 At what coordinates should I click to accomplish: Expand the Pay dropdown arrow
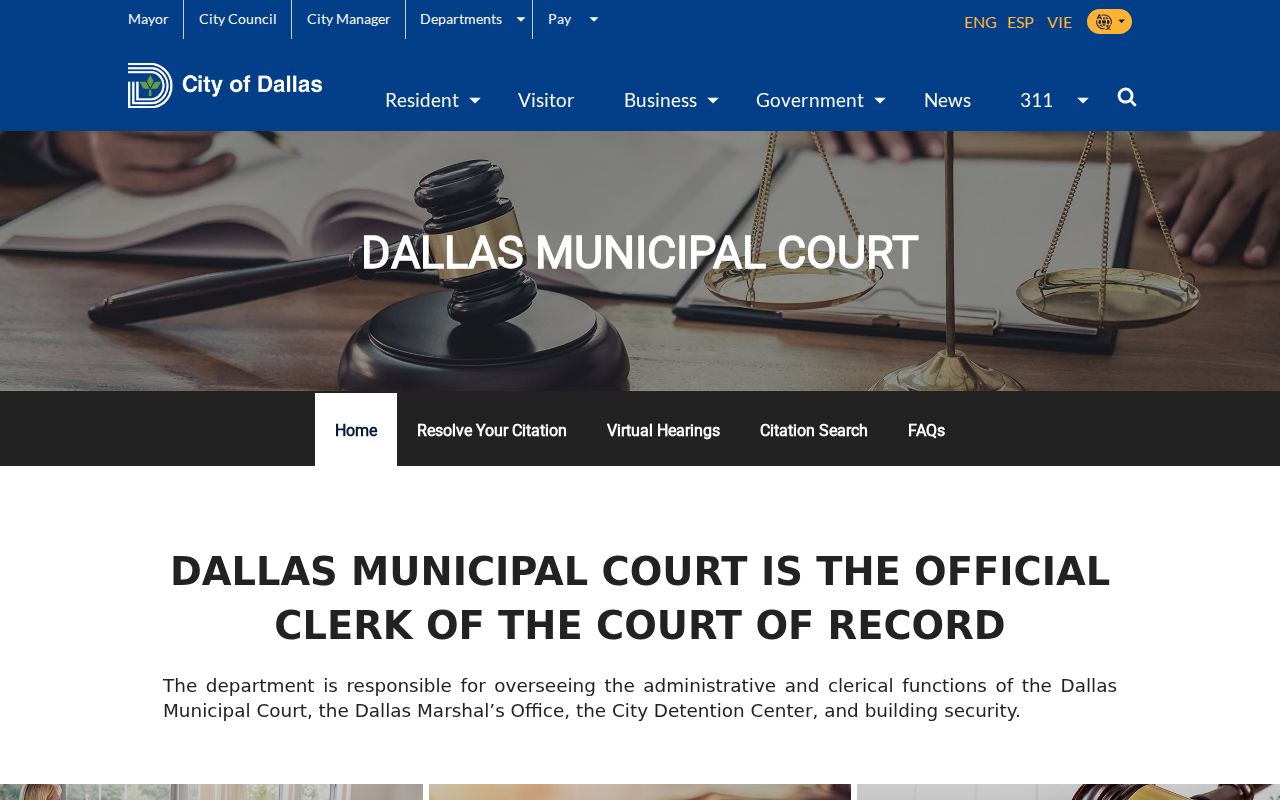coord(593,19)
